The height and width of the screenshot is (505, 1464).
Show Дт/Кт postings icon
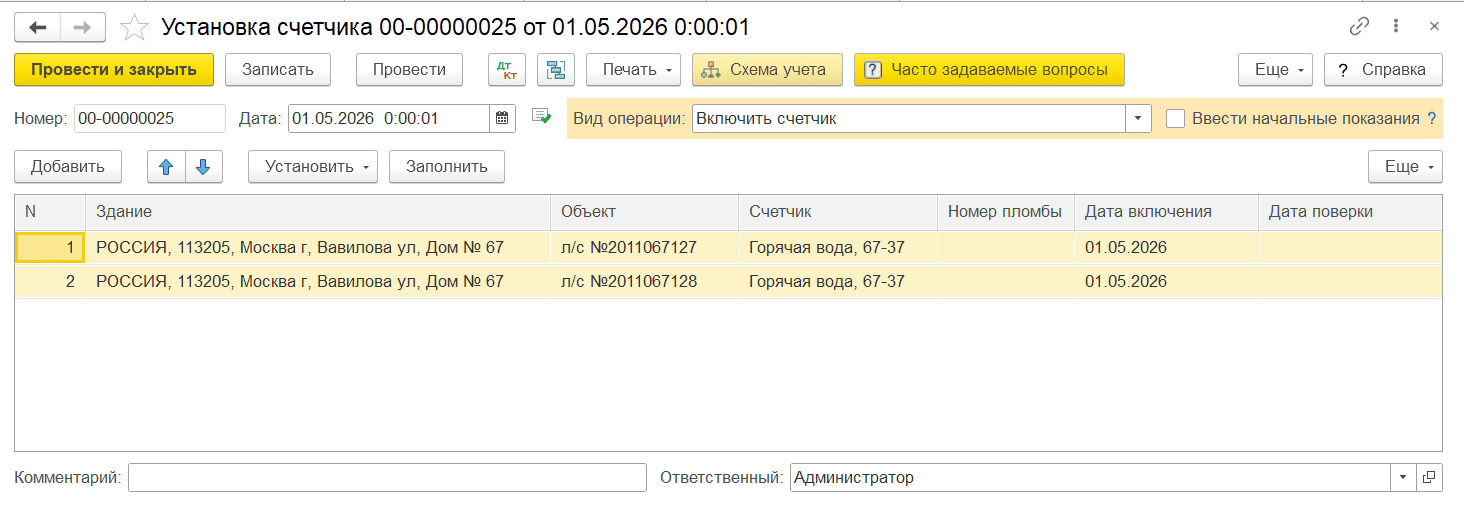pos(507,69)
